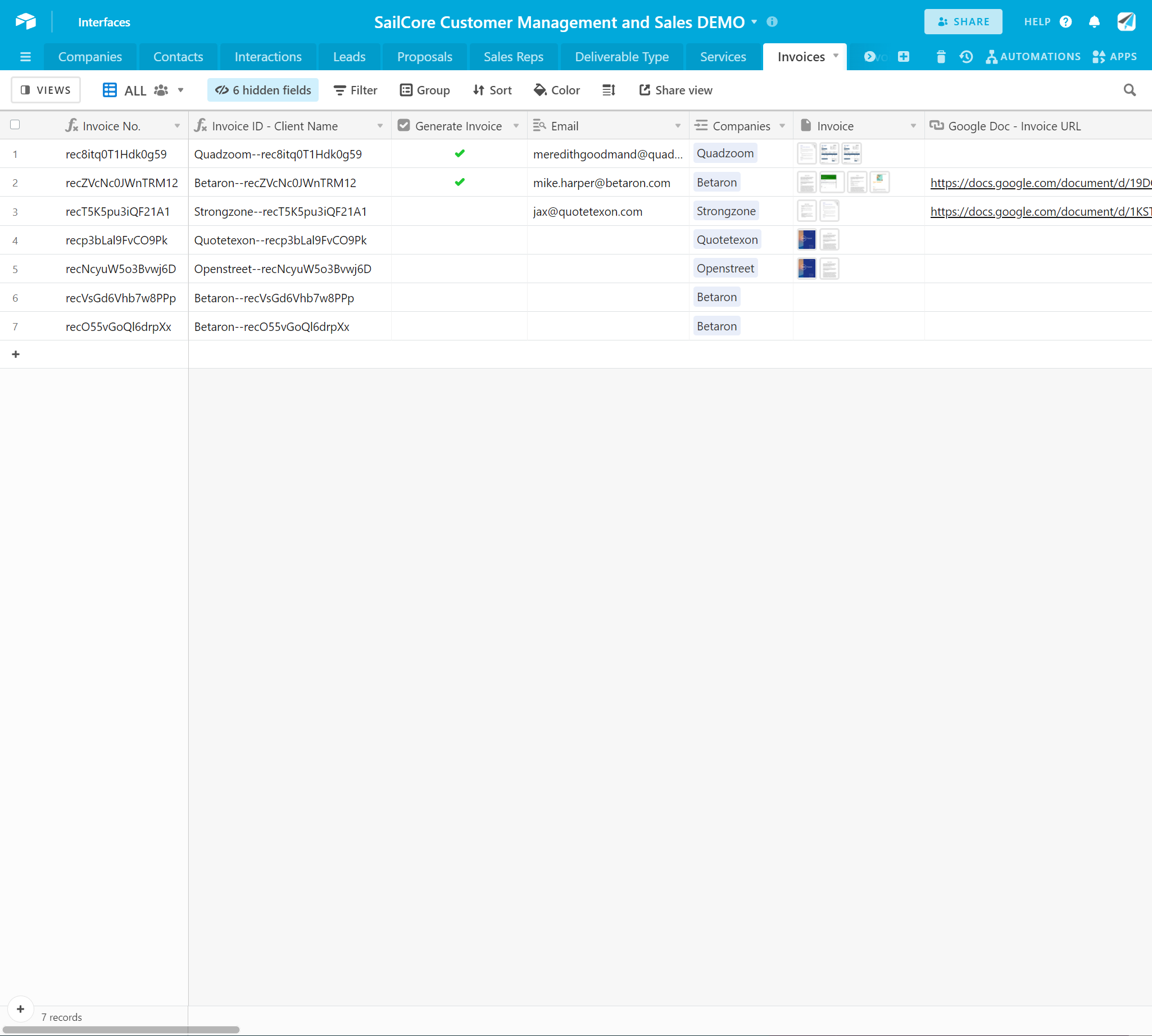This screenshot has height=1036, width=1152.
Task: Toggle the select all records checkbox
Action: click(x=15, y=125)
